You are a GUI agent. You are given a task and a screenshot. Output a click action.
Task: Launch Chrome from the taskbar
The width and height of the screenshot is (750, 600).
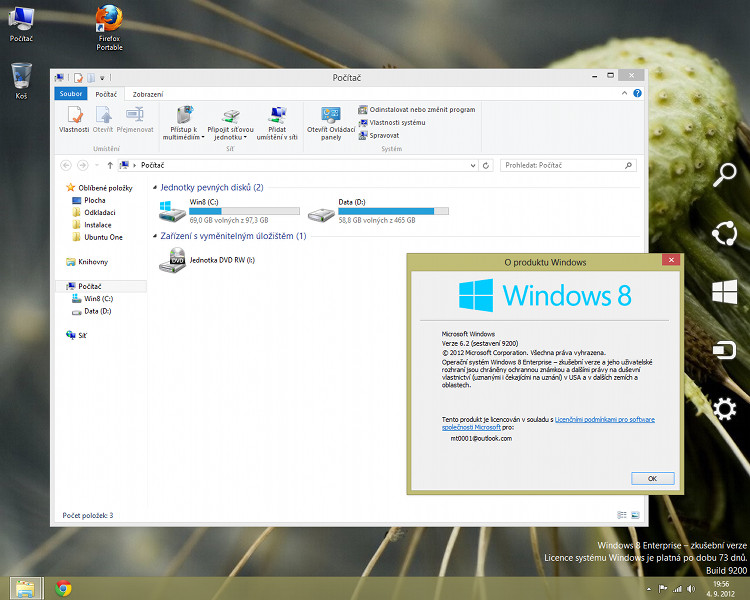63,588
